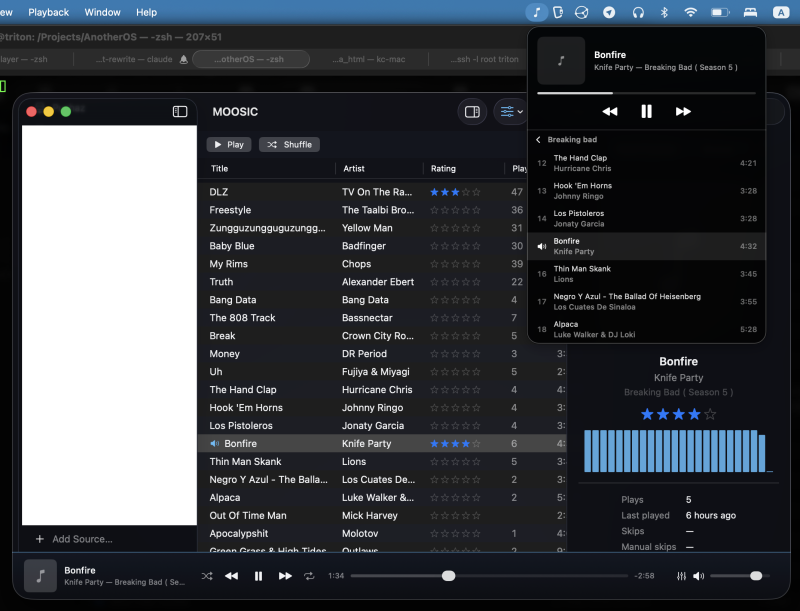This screenshot has width=800, height=611.
Task: Click the Shuffle button above track list
Action: (x=289, y=144)
